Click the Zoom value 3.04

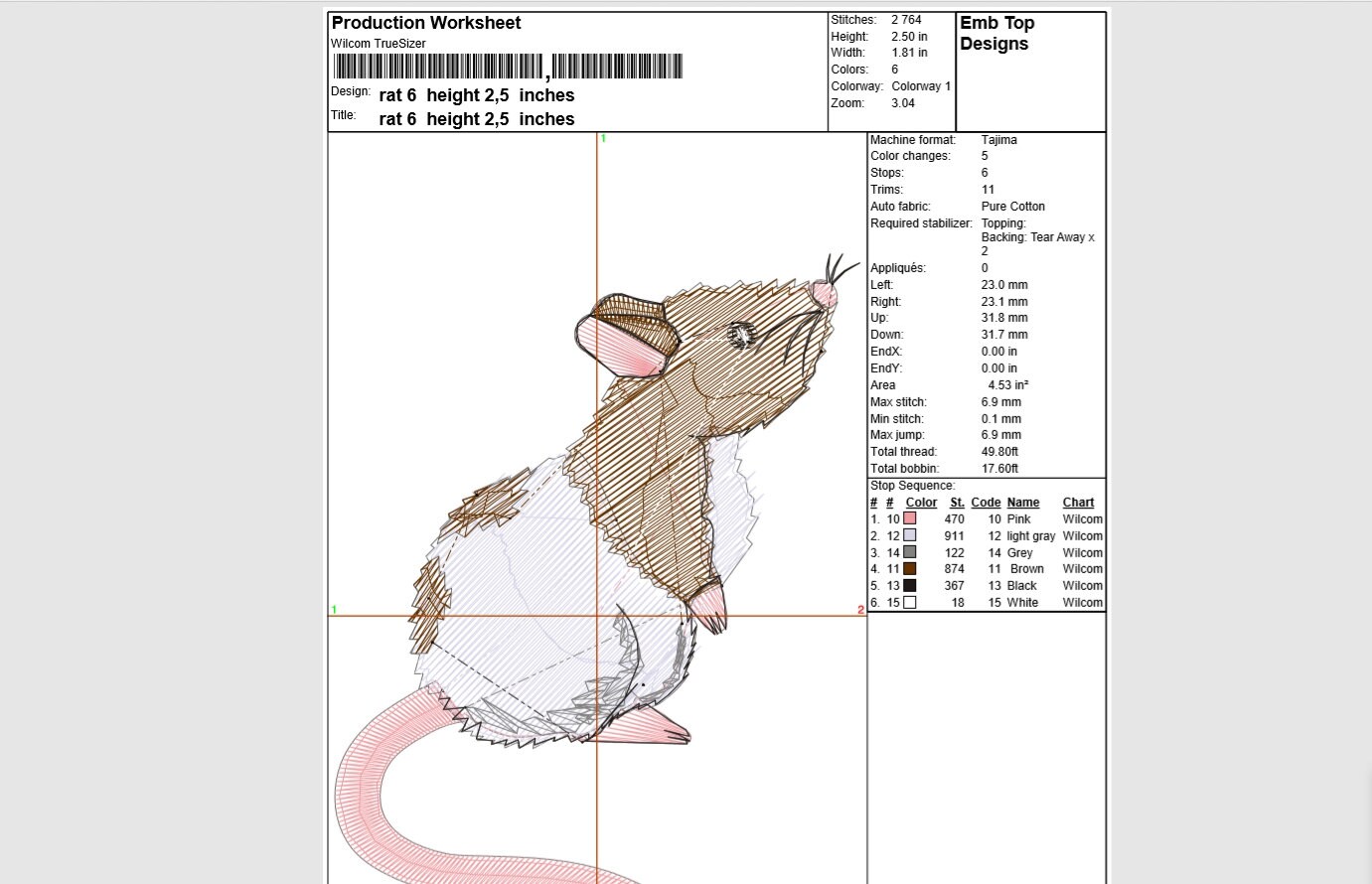(x=904, y=102)
